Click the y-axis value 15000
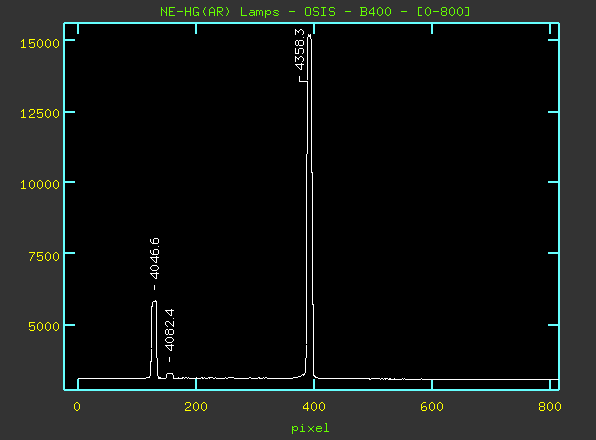This screenshot has height=440, width=596. 40,43
